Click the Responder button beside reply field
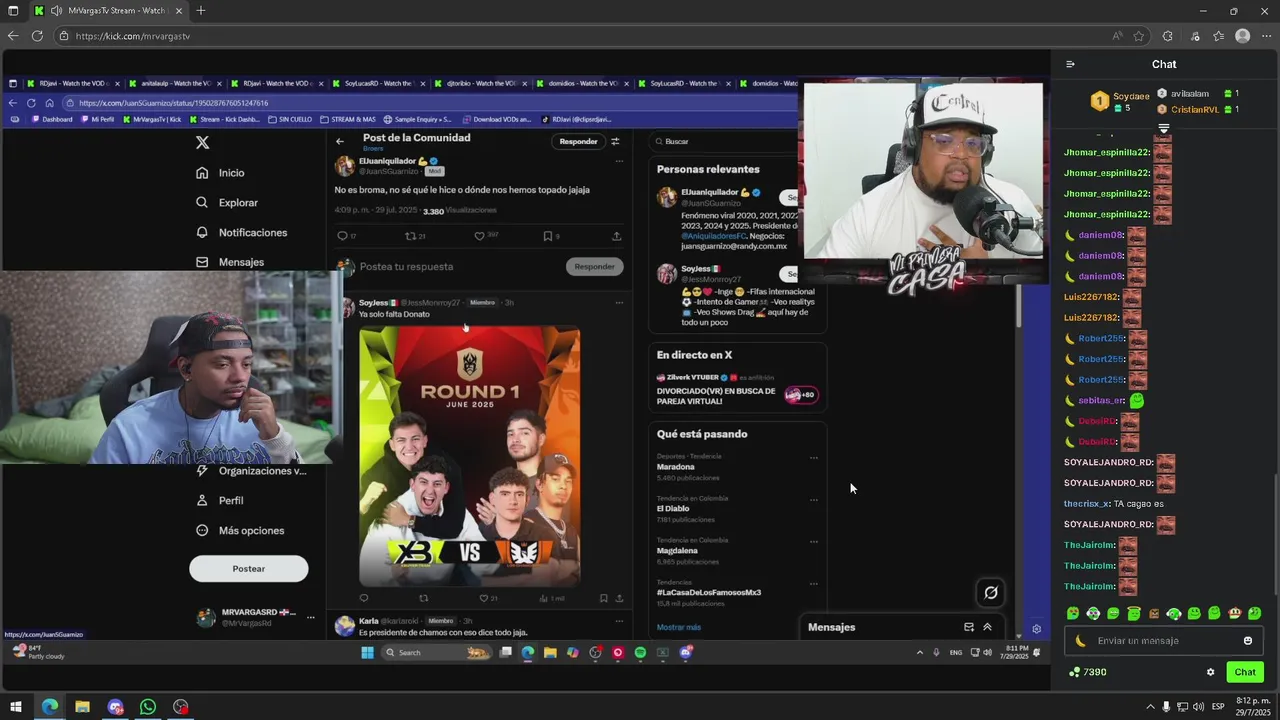1280x720 pixels. (x=594, y=267)
